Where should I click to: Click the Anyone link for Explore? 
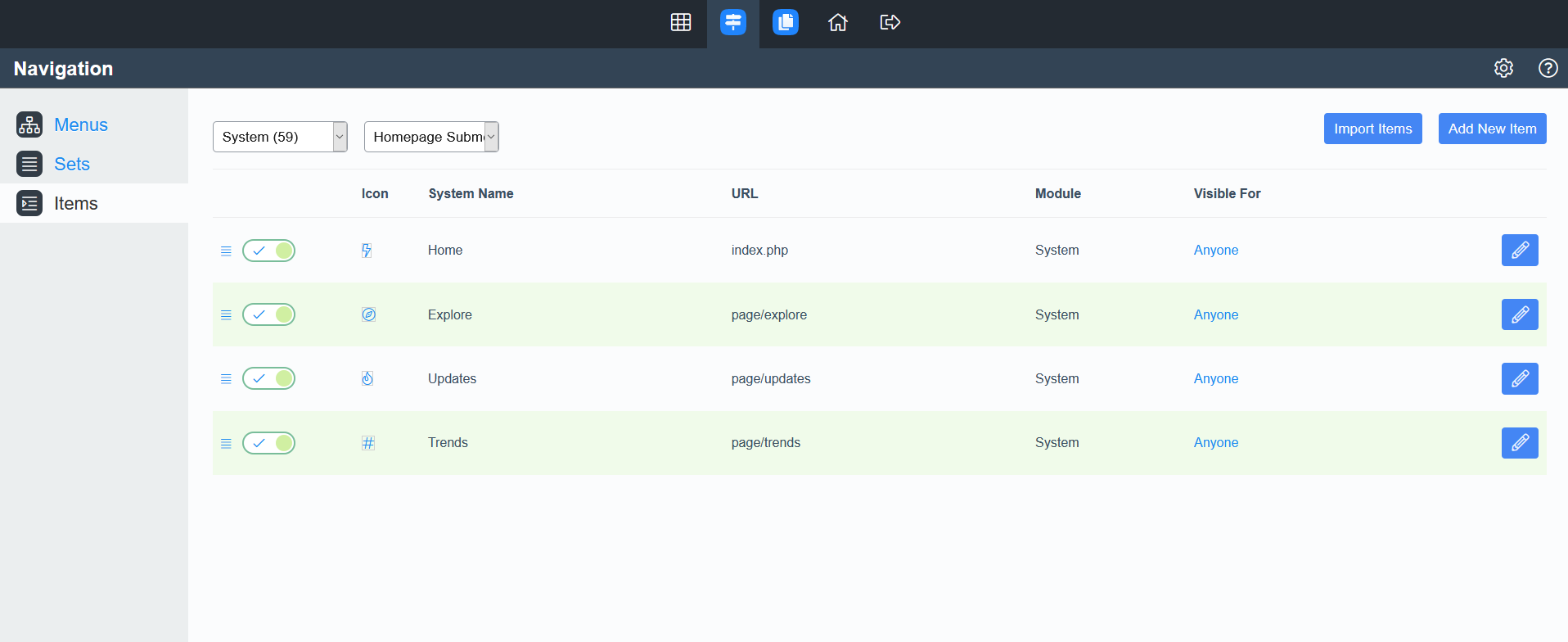tap(1215, 315)
